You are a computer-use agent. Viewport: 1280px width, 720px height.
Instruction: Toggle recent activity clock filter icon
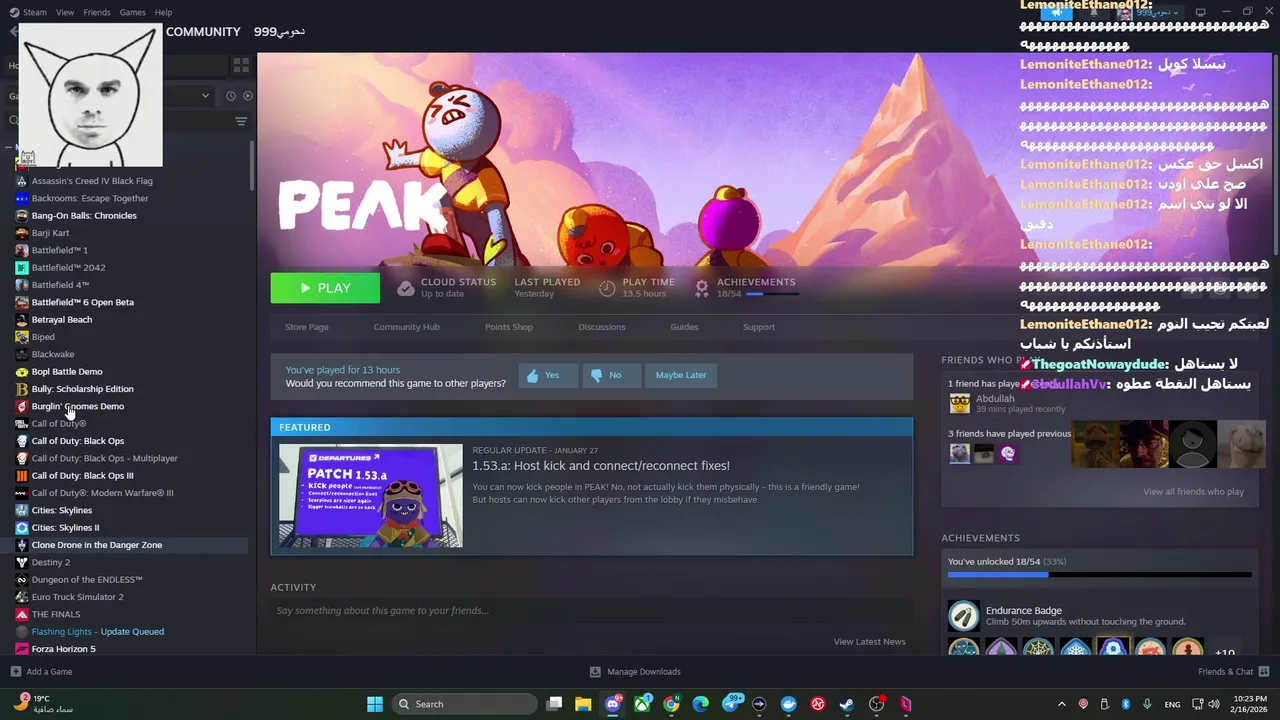tap(231, 96)
